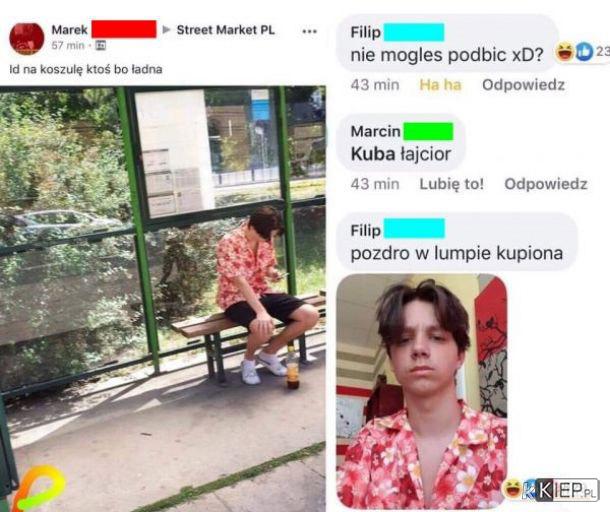Click 'Odpowiedz' under Marcin's comment
Screen dimensions: 610x512
(546, 184)
